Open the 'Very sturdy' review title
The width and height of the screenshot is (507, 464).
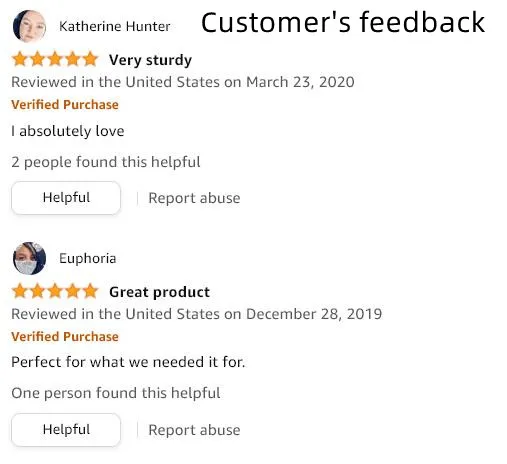click(150, 60)
